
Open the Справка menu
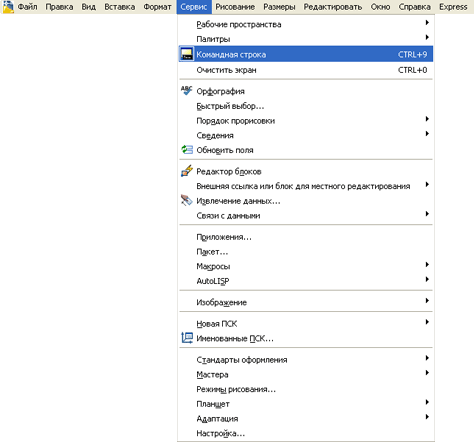click(x=414, y=7)
